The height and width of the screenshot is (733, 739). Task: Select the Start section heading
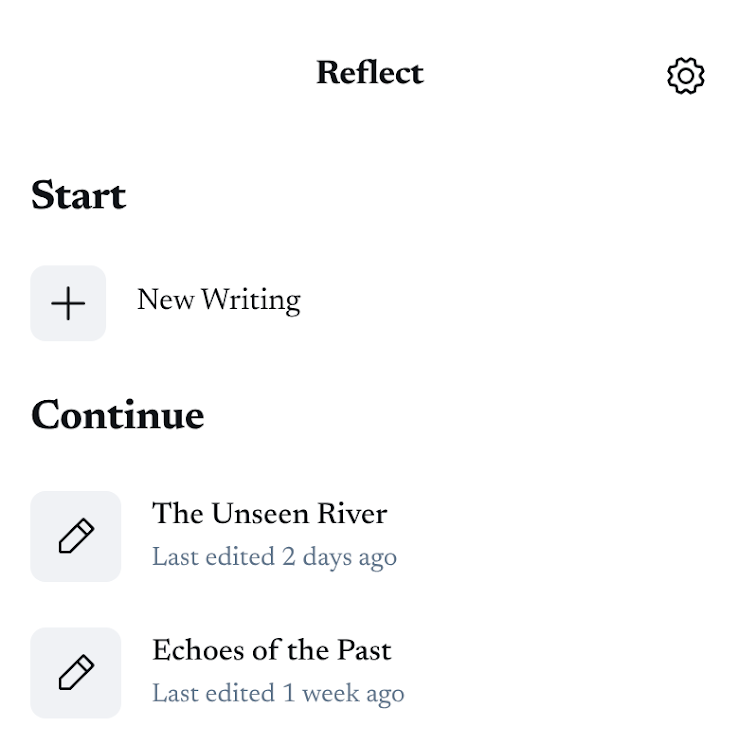[78, 195]
